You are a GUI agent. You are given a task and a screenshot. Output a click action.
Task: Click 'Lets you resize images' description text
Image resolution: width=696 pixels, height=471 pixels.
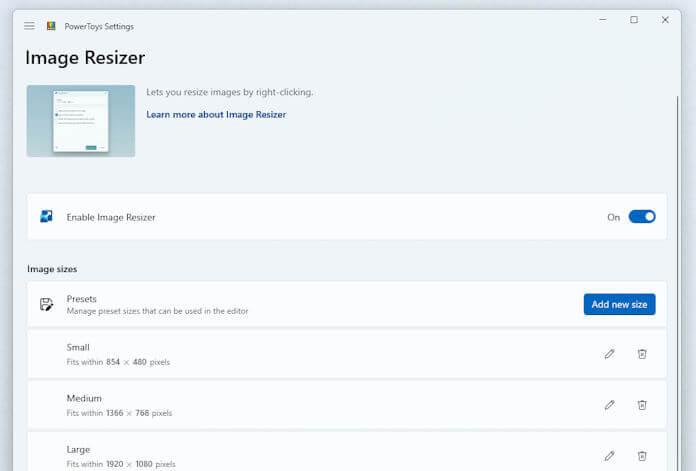tap(229, 92)
